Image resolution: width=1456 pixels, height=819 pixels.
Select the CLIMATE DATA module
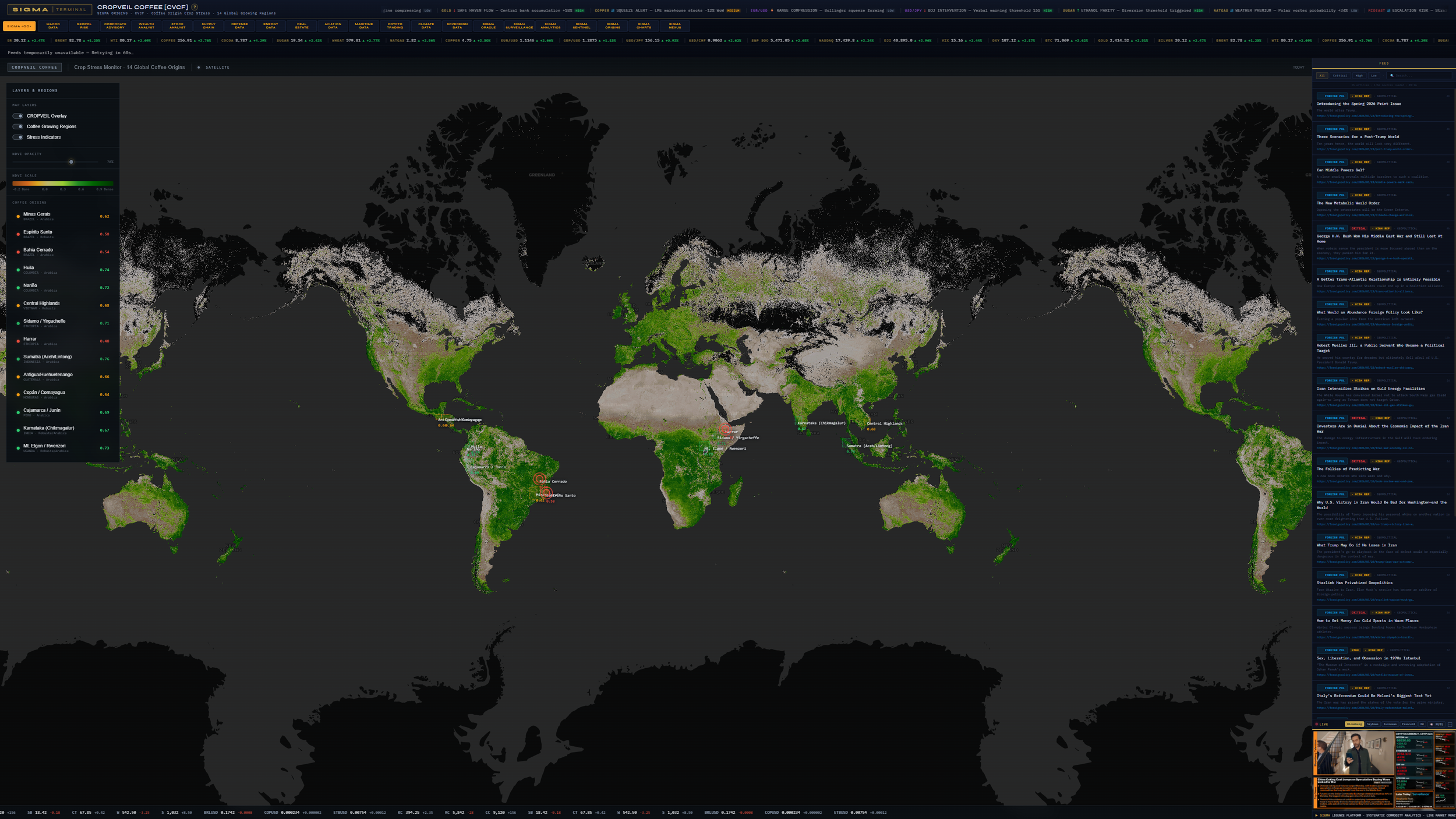tap(427, 26)
